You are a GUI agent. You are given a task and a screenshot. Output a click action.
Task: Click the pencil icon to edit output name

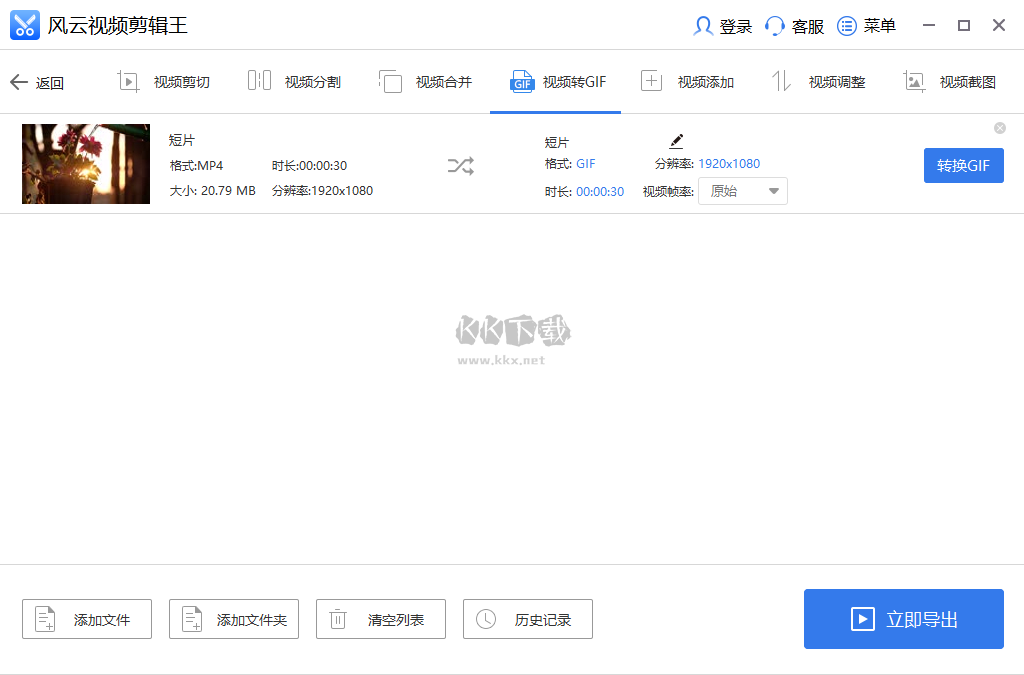click(x=676, y=140)
